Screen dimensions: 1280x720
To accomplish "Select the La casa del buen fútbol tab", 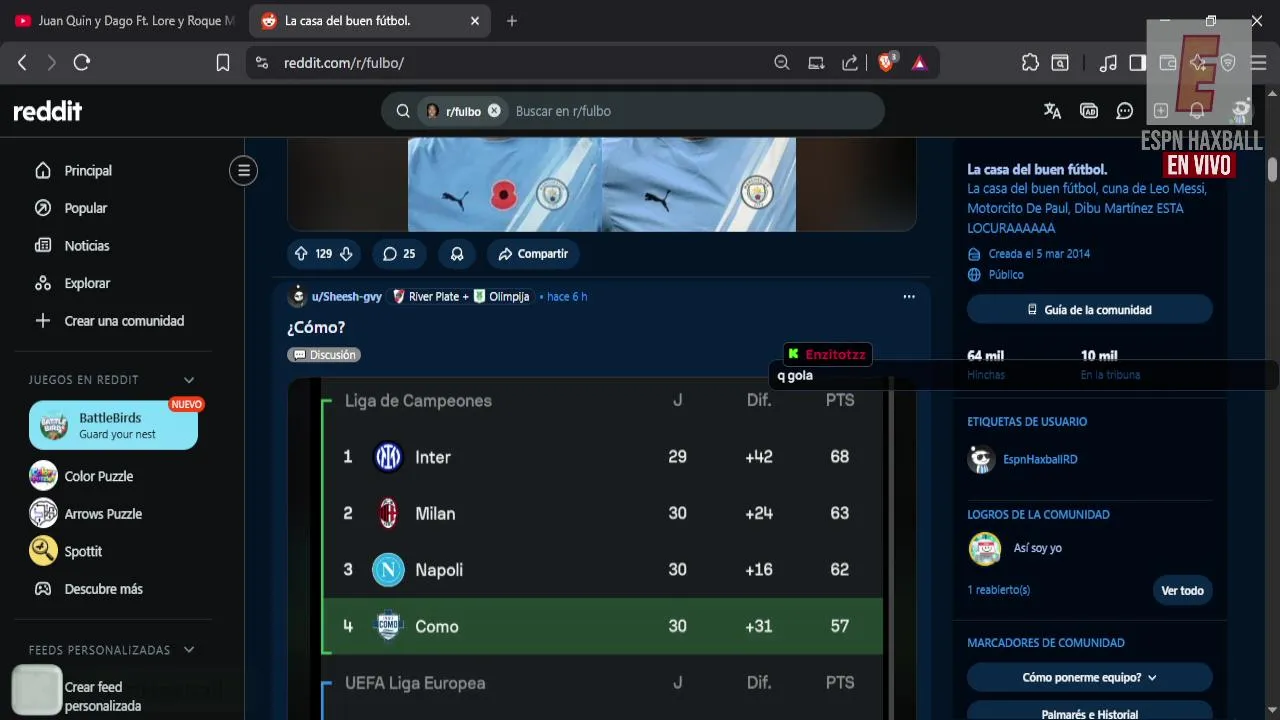I will tap(369, 21).
